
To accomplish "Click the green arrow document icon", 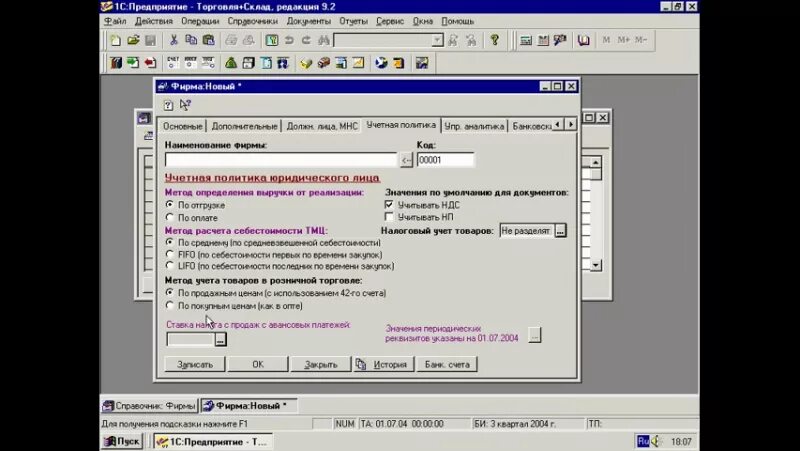I will tap(133, 63).
